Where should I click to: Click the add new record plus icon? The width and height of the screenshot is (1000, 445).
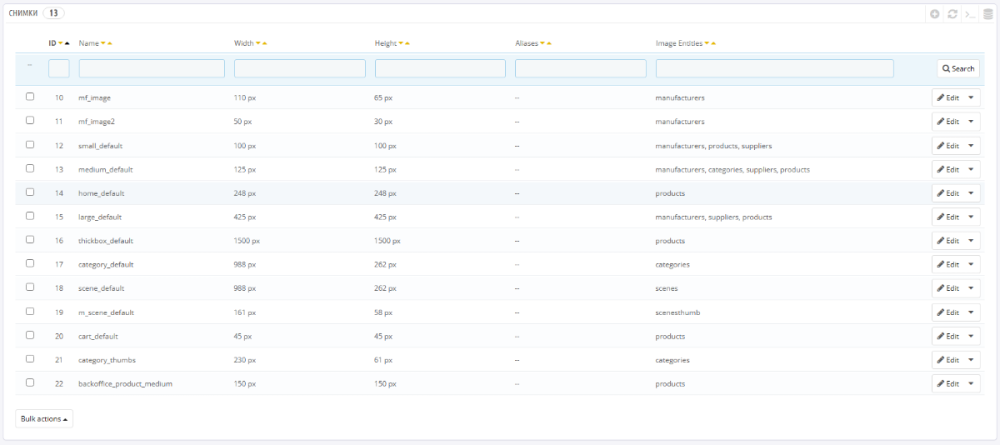pyautogui.click(x=935, y=14)
